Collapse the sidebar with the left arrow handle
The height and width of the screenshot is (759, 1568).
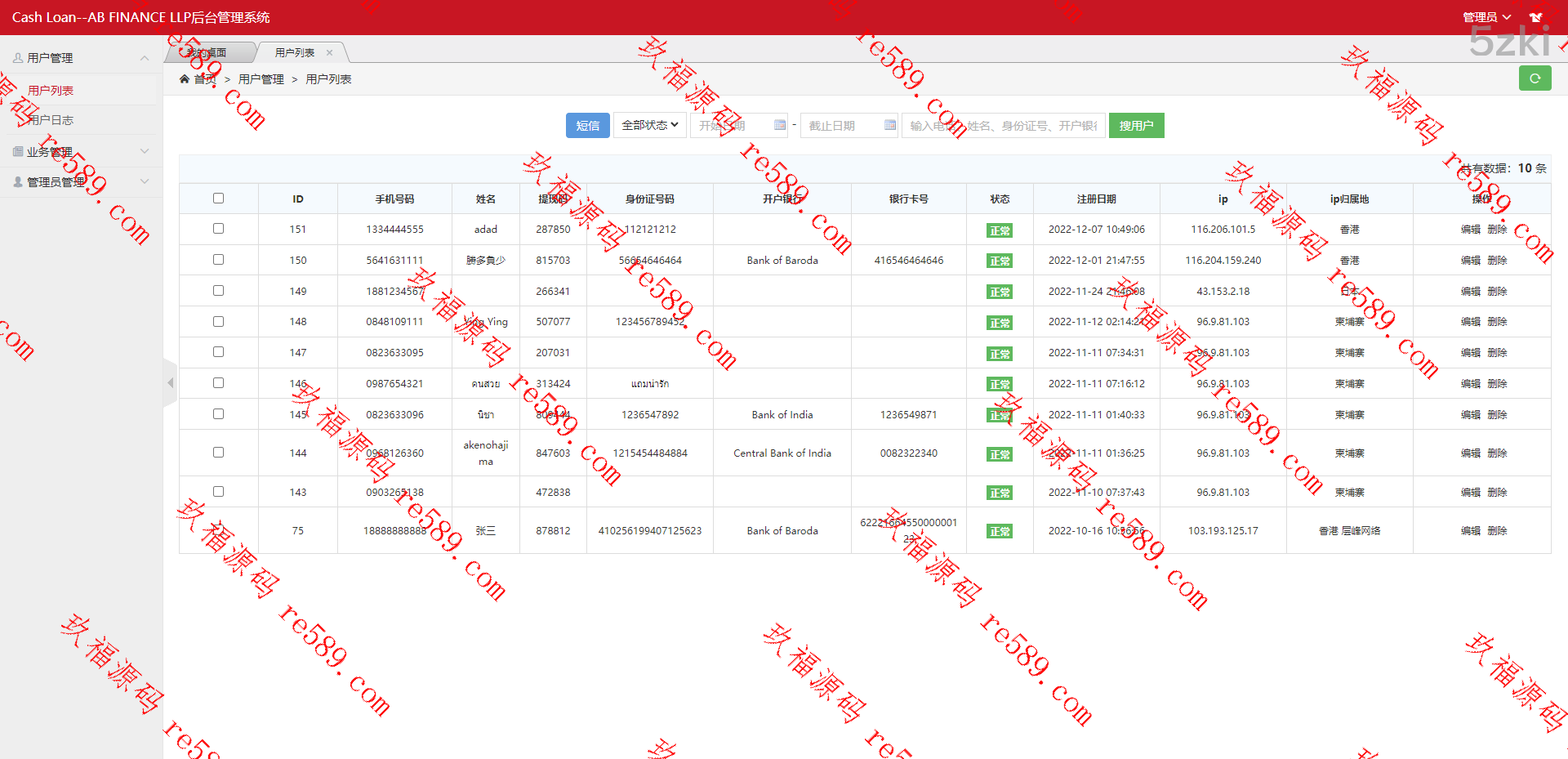(x=170, y=382)
